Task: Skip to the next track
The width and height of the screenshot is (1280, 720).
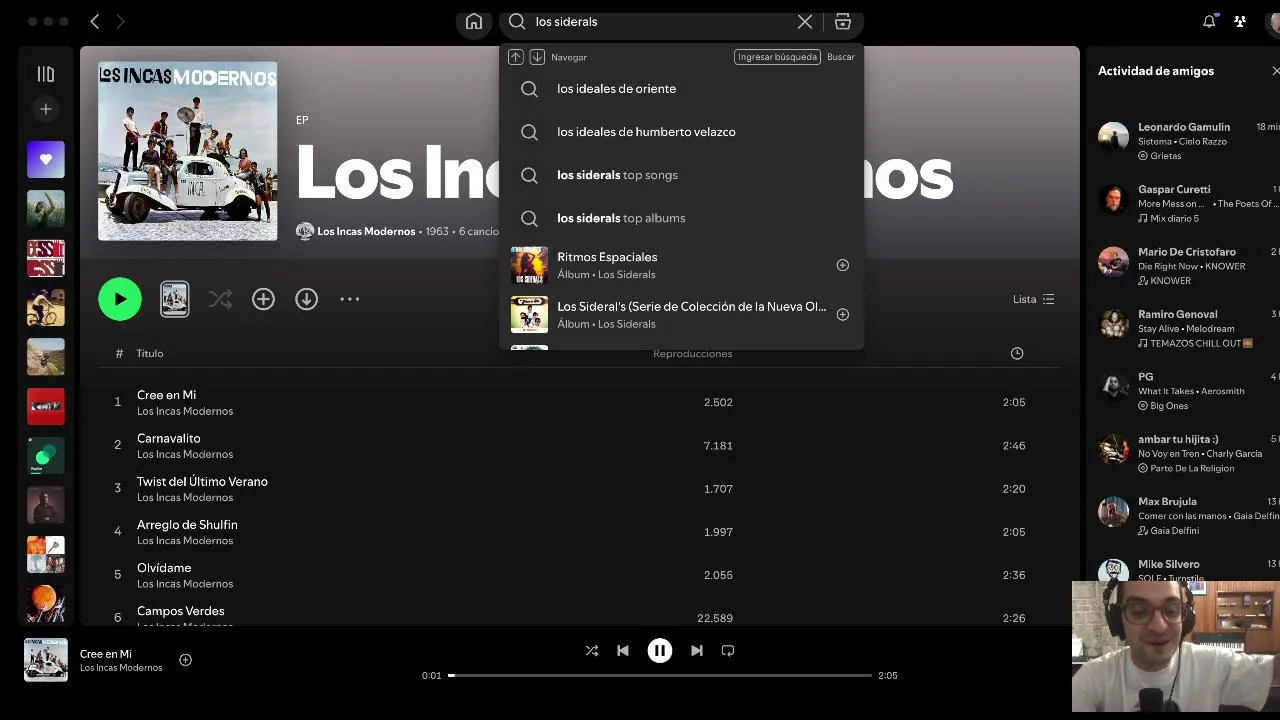Action: [697, 650]
